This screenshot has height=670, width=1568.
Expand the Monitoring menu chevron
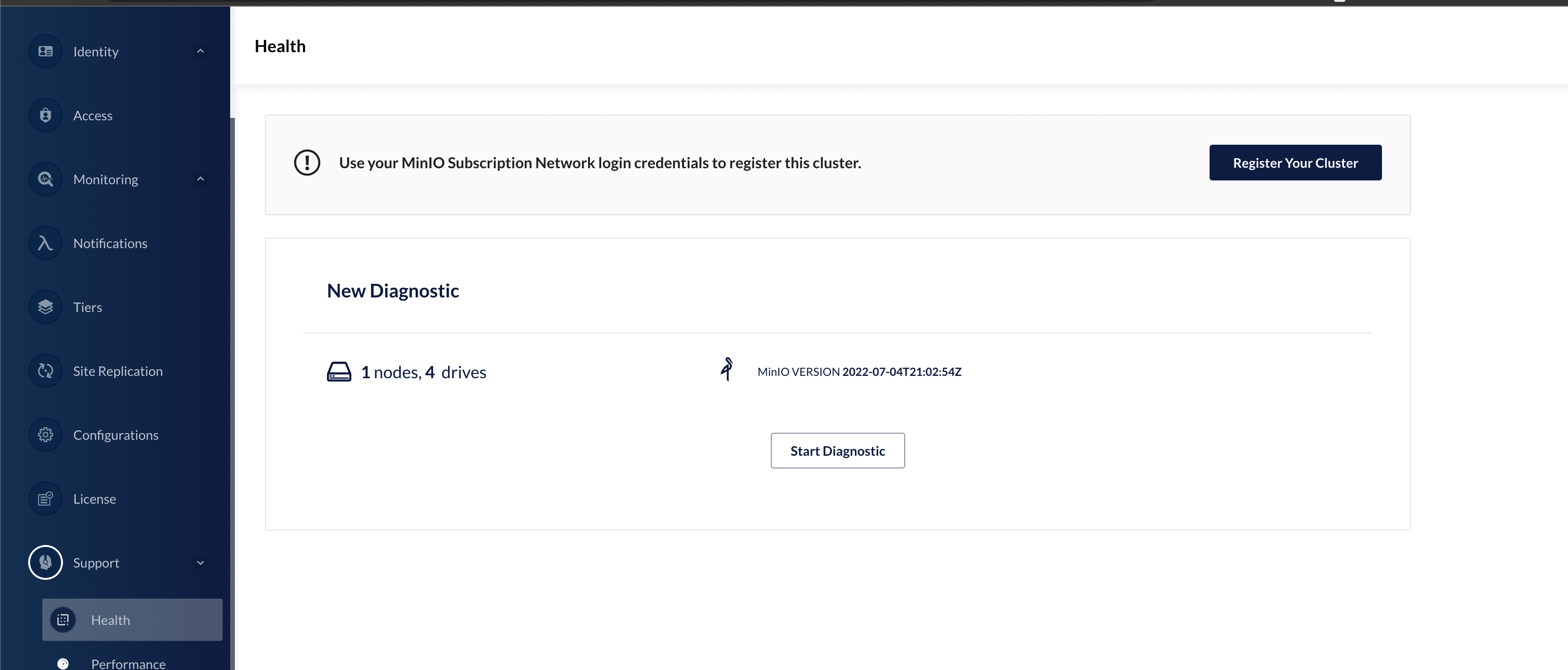pyautogui.click(x=200, y=179)
